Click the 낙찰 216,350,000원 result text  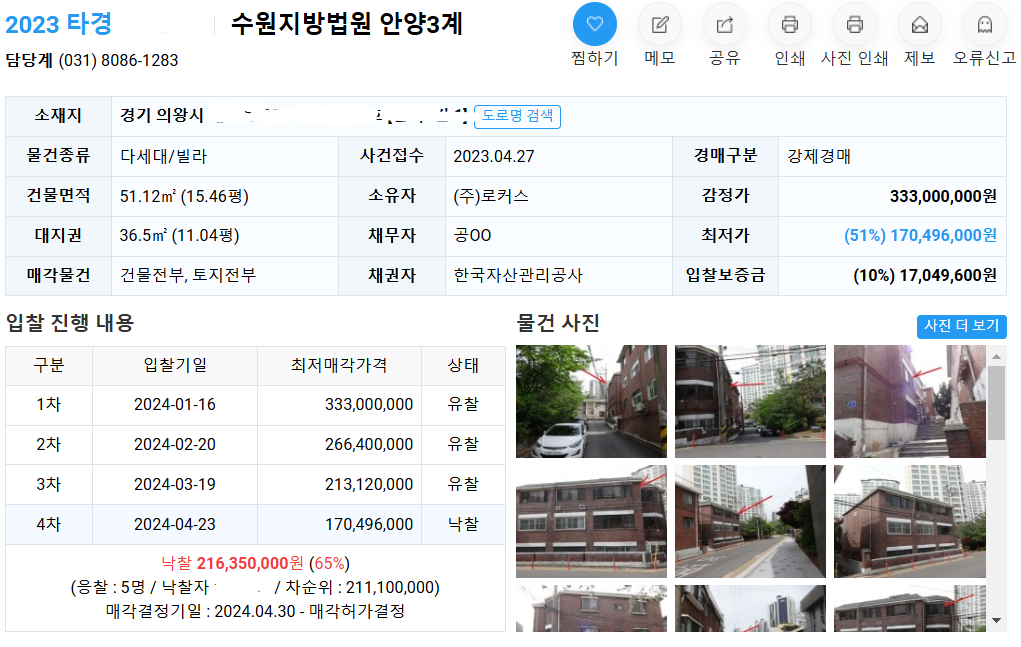(x=255, y=563)
